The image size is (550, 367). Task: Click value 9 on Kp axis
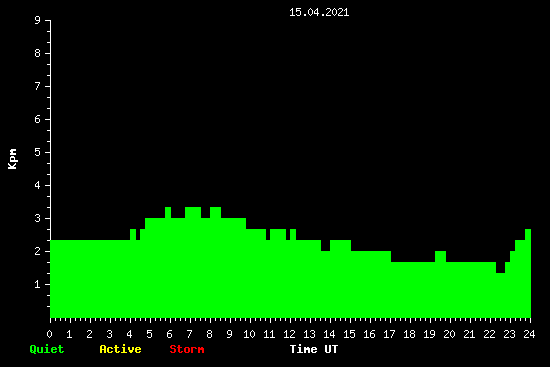38,20
